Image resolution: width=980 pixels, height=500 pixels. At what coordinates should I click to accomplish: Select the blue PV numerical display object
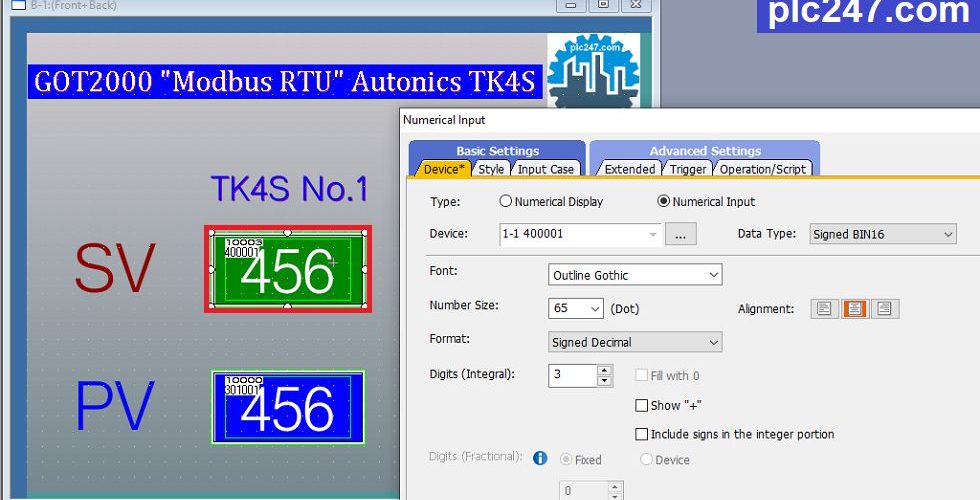(288, 408)
